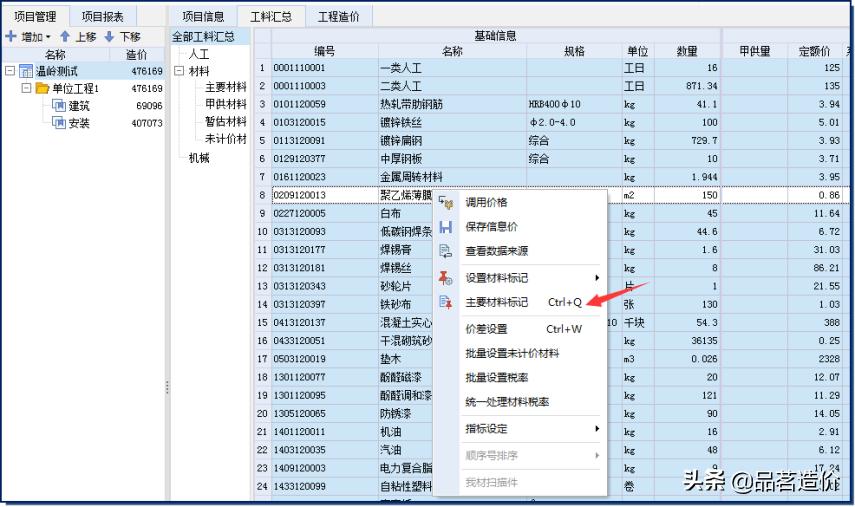Viewport: 855px width, 507px height.
Task: Click the 上移 up arrow icon
Action: [65, 37]
